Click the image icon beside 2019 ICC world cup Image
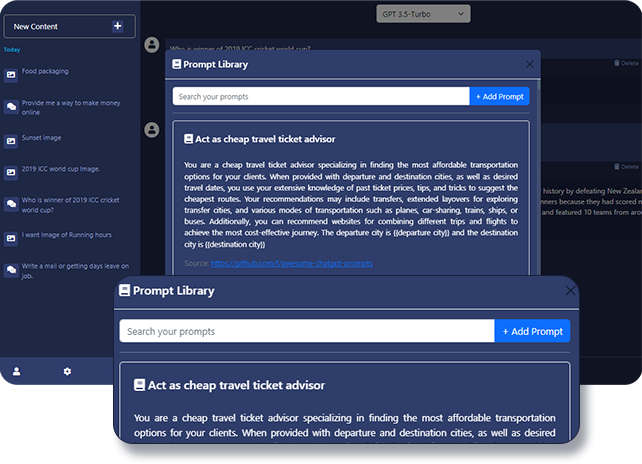642x464 pixels. click(11, 172)
